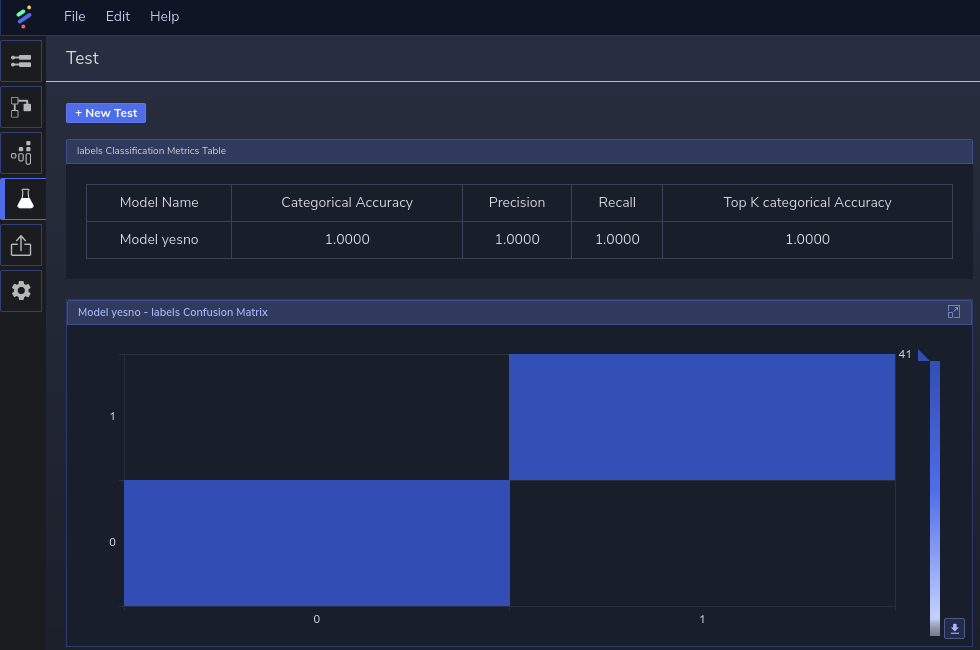Click the Recall column header
The width and height of the screenshot is (980, 650).
click(x=617, y=202)
